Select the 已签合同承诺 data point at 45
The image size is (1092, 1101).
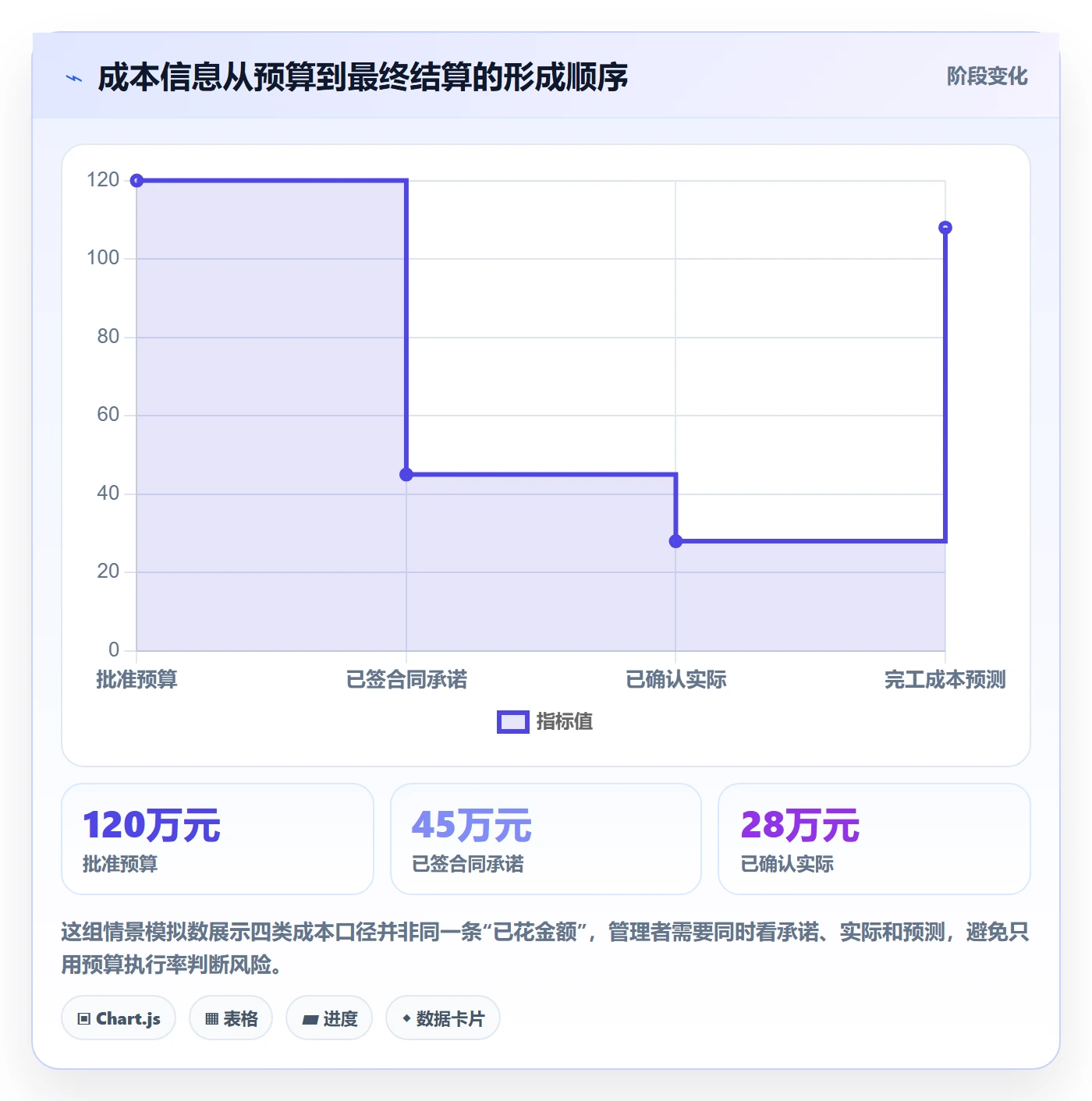(406, 474)
